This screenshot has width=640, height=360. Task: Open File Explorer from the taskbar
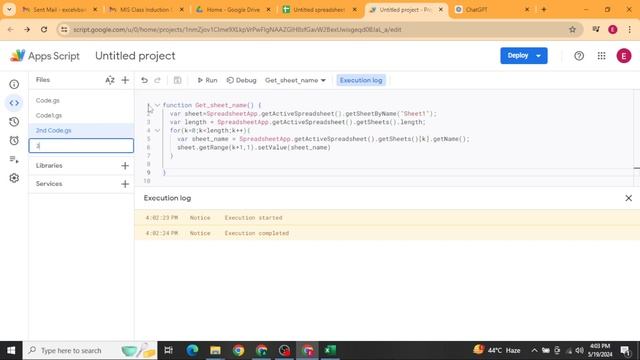[215, 351]
